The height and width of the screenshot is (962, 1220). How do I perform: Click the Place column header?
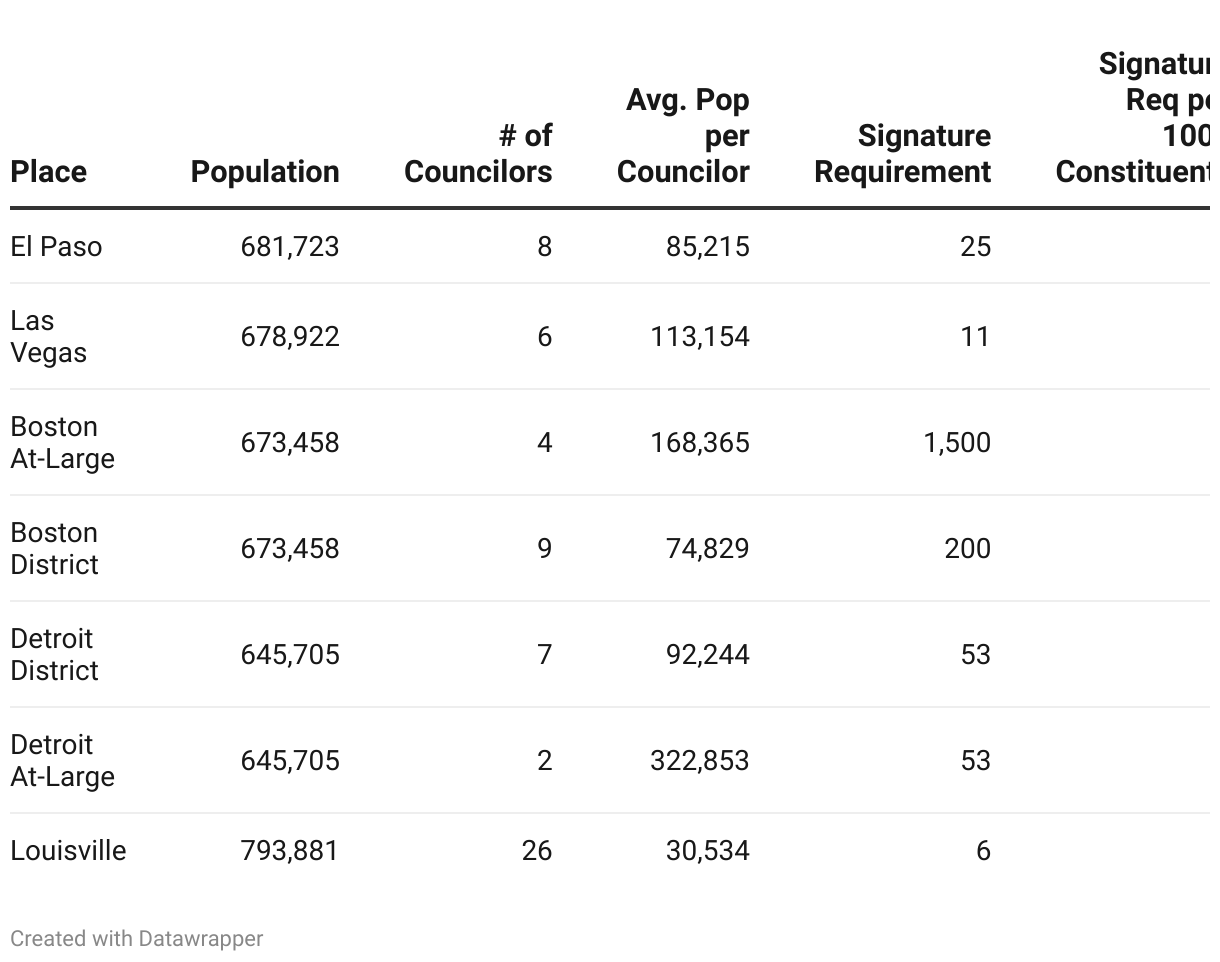48,172
